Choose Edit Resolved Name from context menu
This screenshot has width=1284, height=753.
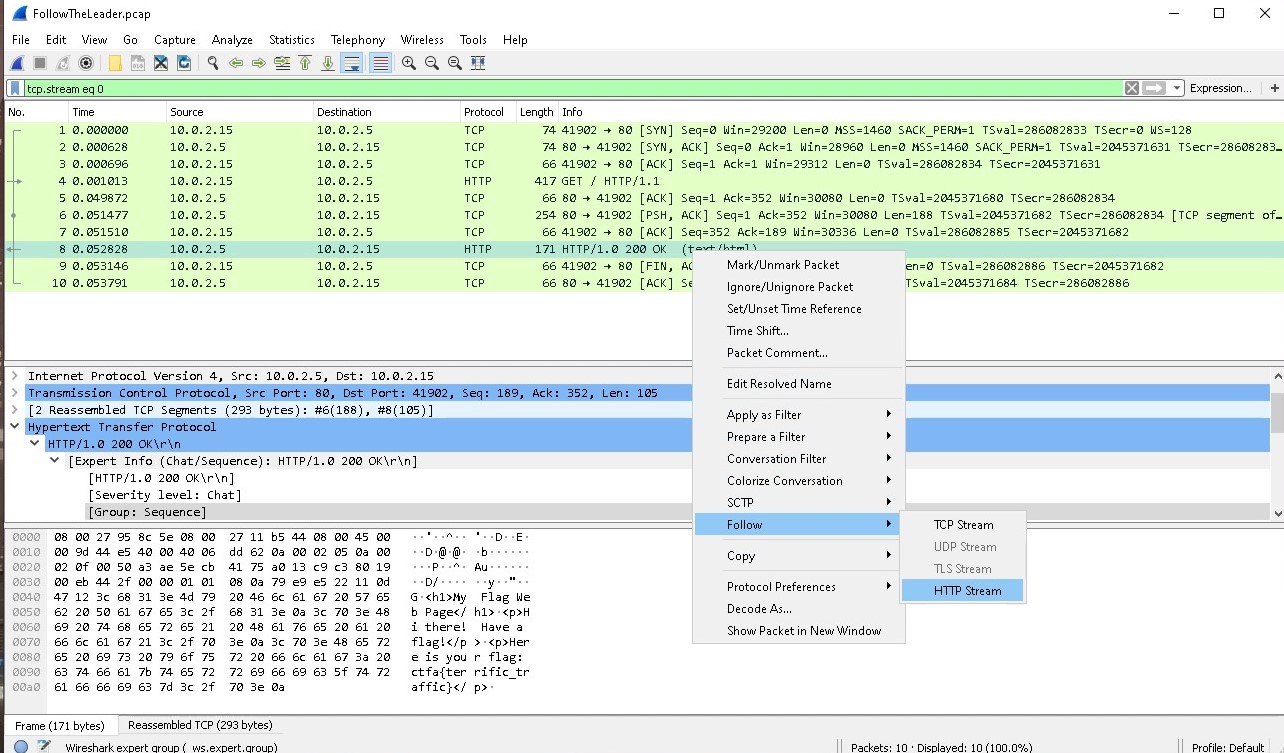(799, 384)
